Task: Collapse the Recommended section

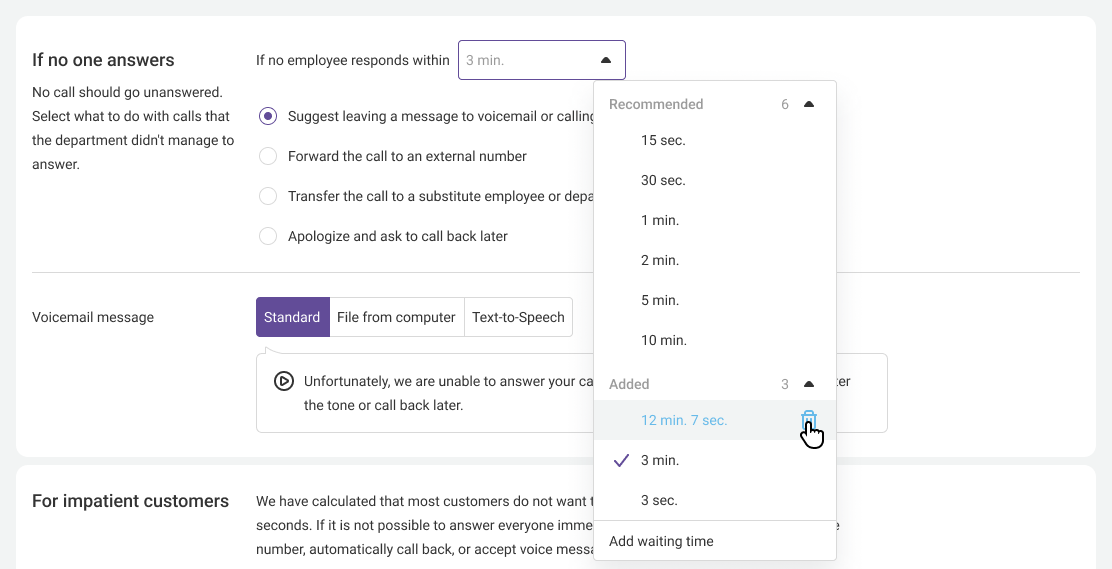Action: click(x=809, y=104)
